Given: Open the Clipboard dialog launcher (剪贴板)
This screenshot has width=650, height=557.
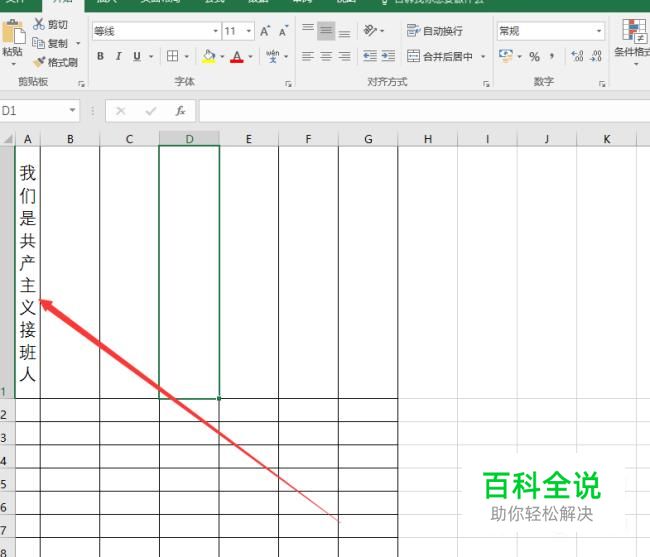Looking at the screenshot, I should pyautogui.click(x=81, y=84).
